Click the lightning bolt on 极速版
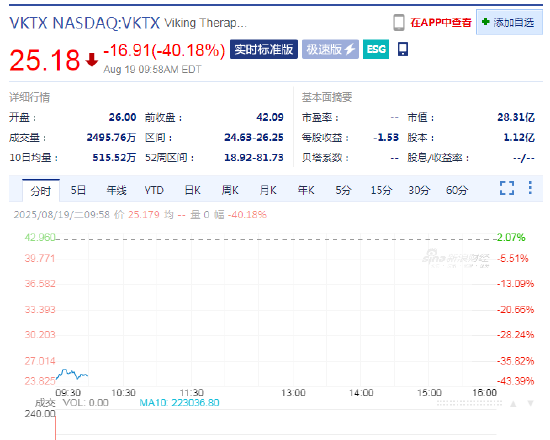Screen dimensions: 550x440 [350, 49]
